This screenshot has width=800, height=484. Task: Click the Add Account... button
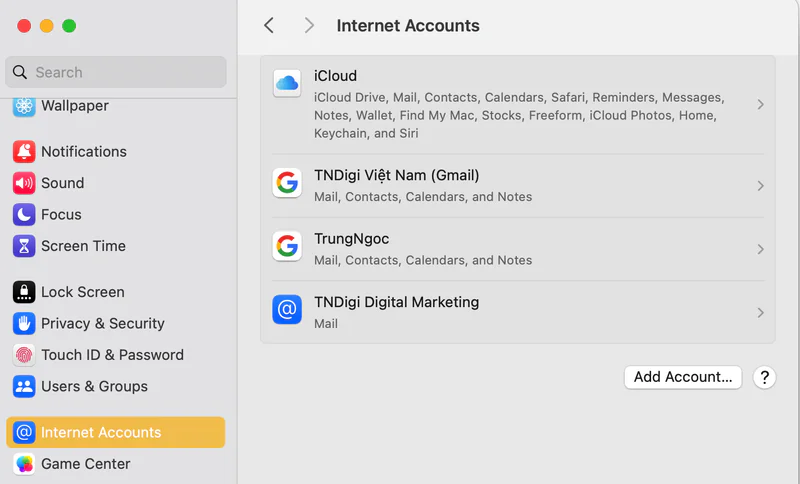pyautogui.click(x=683, y=377)
